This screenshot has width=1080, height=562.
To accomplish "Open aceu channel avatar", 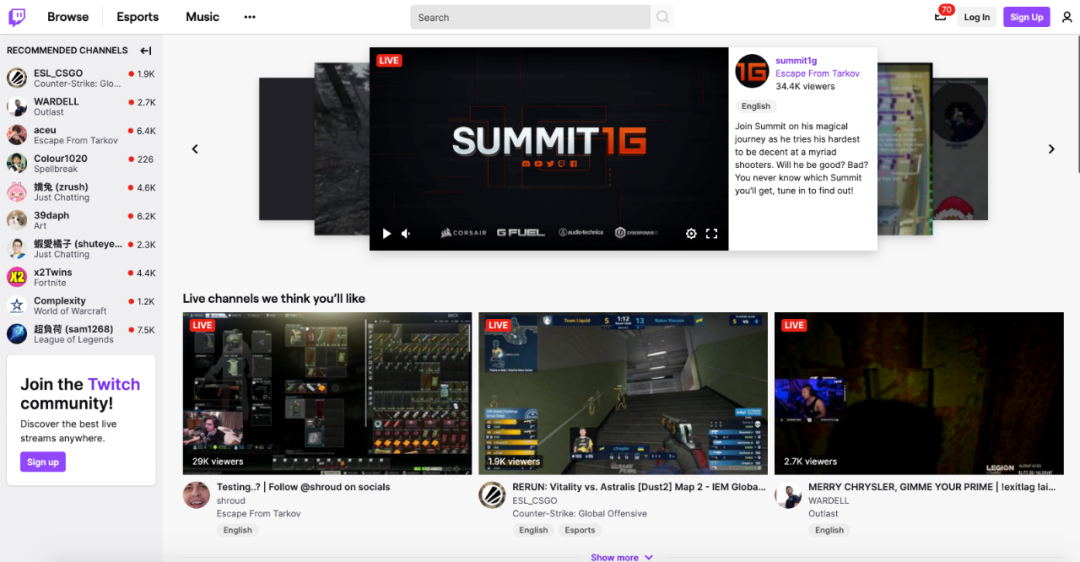I will pos(17,134).
